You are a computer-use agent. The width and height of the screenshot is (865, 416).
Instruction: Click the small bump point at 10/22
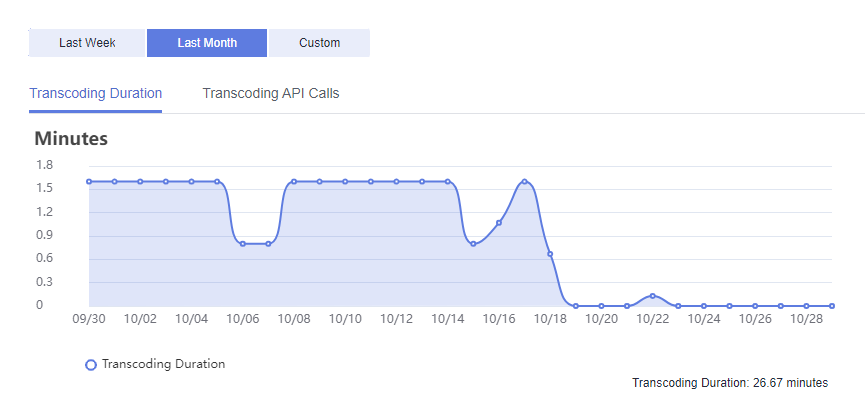[x=653, y=296]
